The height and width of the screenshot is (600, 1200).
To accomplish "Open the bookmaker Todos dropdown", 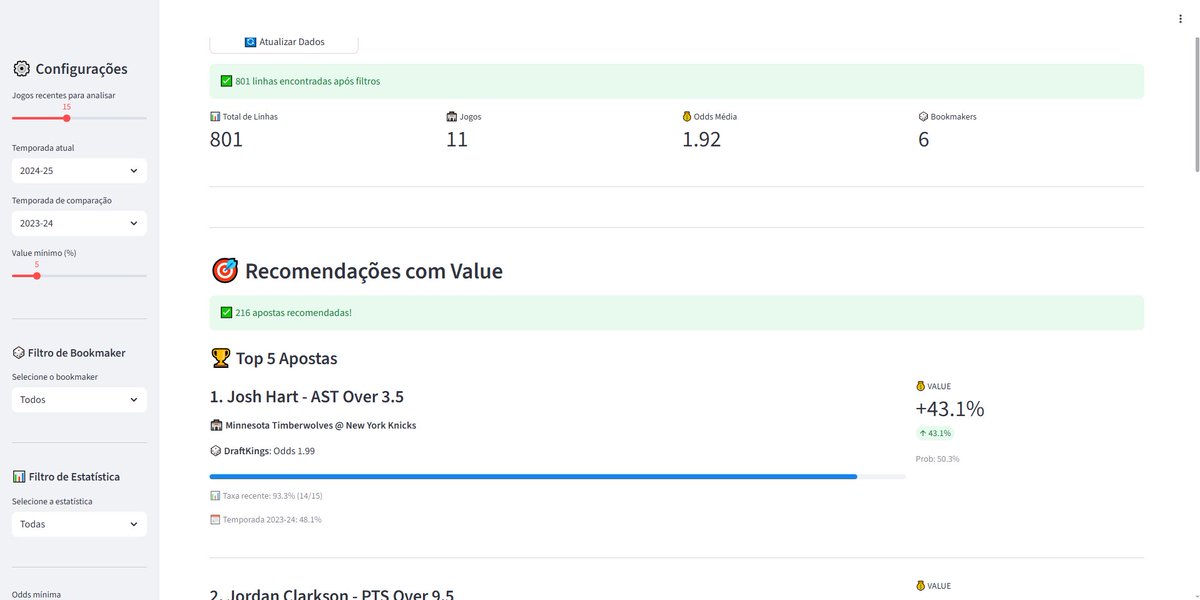I will [79, 400].
